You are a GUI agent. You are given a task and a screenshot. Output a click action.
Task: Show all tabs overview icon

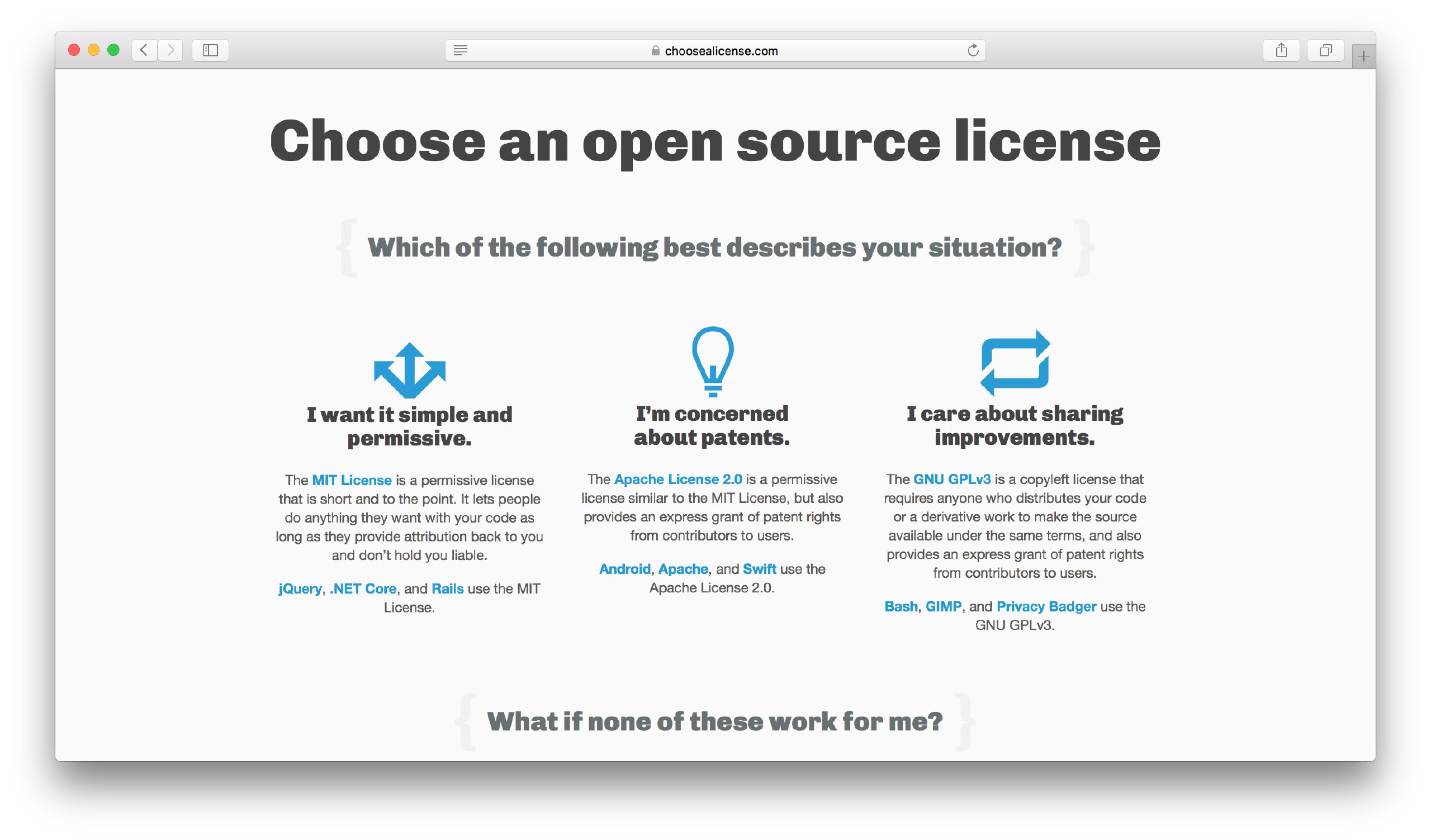pyautogui.click(x=1325, y=50)
